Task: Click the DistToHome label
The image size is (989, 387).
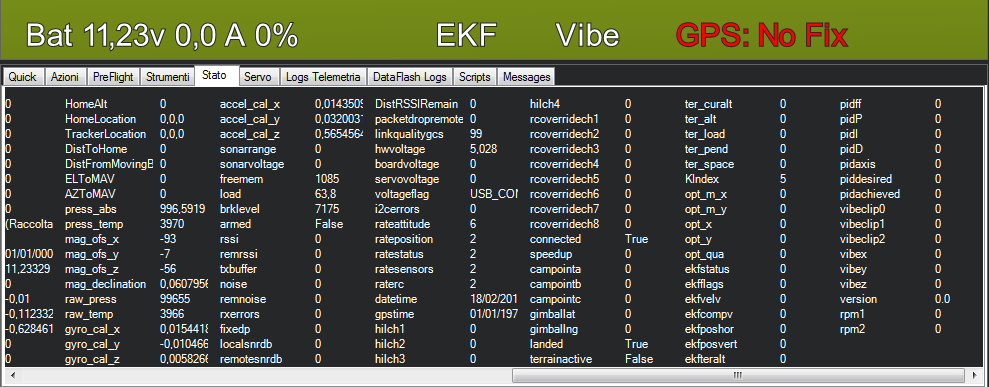Action: pyautogui.click(x=96, y=149)
